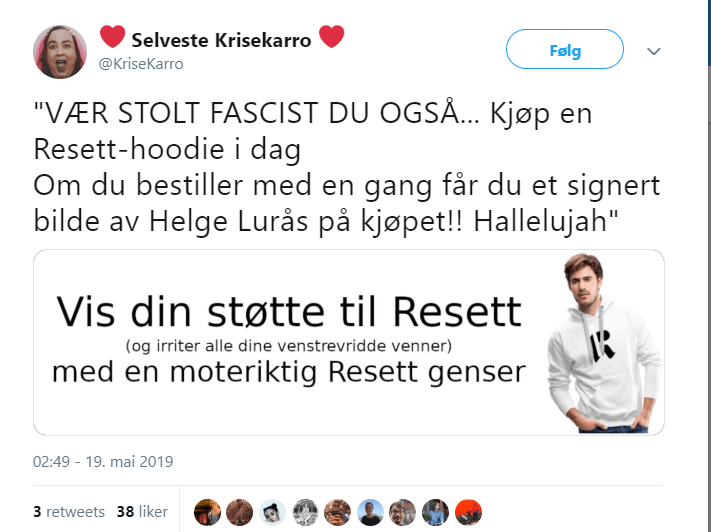The width and height of the screenshot is (711, 532).
Task: Show the 38 liker list
Action: click(141, 511)
